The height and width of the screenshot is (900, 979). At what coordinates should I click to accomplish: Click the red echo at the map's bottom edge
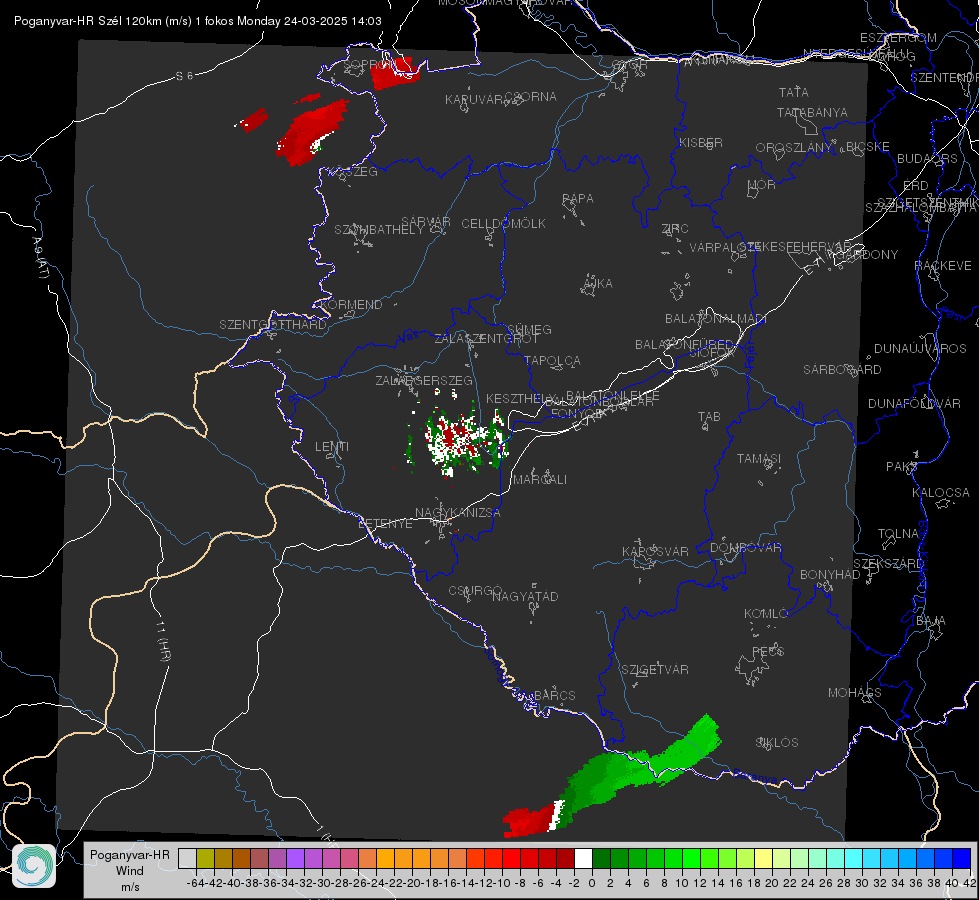tap(531, 821)
